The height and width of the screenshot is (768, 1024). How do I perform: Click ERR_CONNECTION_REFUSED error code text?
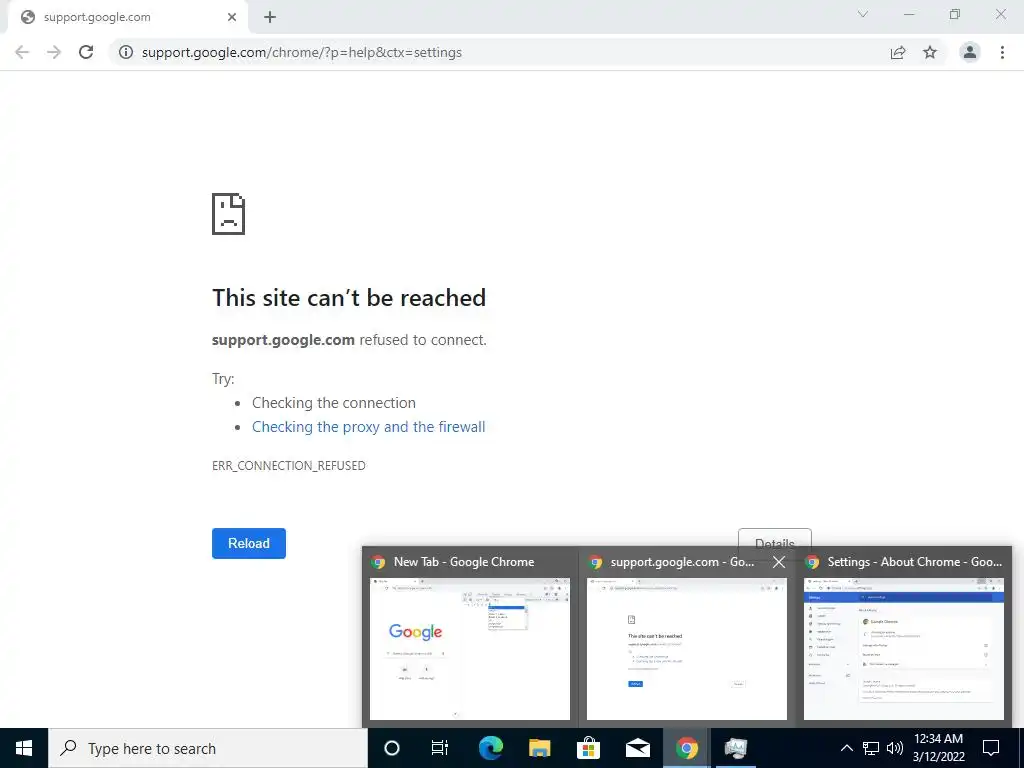click(x=289, y=466)
